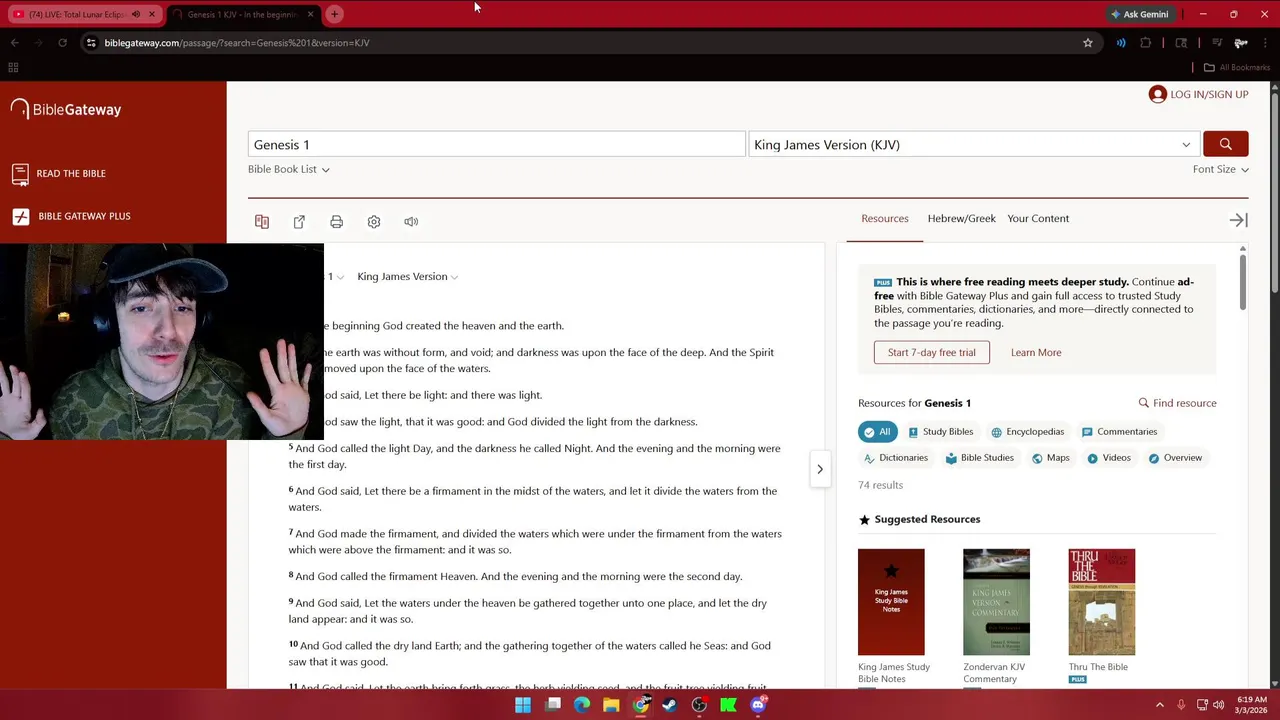Screen dimensions: 1280x720
Task: Switch to the Hebrew/Greek tab
Action: pyautogui.click(x=961, y=218)
